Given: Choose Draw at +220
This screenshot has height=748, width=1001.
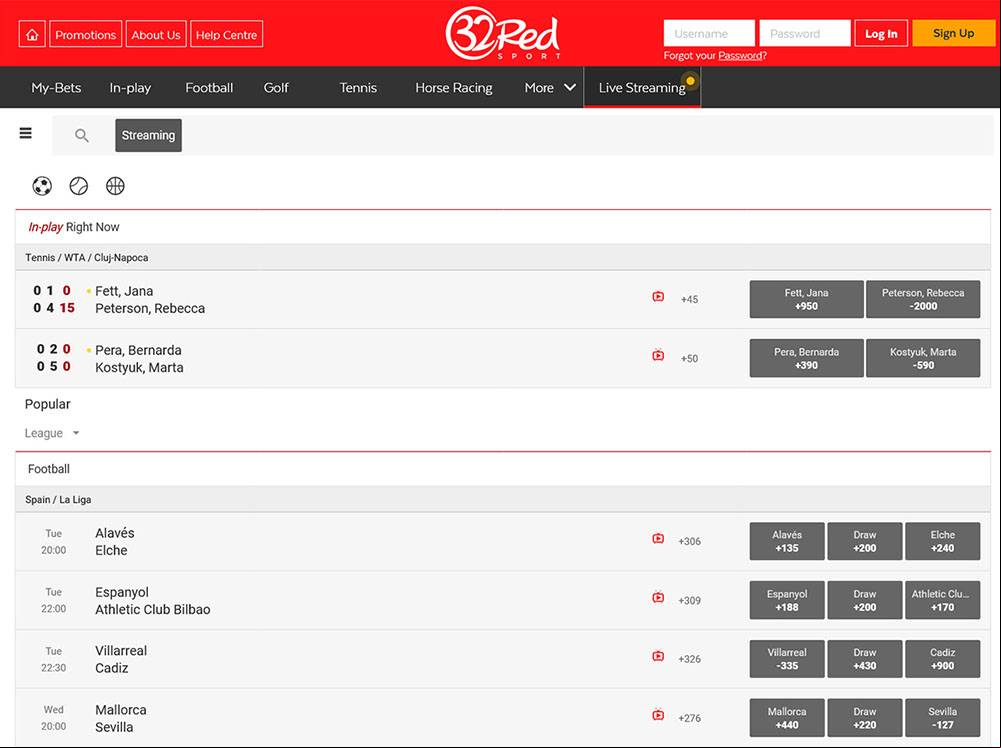Looking at the screenshot, I should [865, 717].
